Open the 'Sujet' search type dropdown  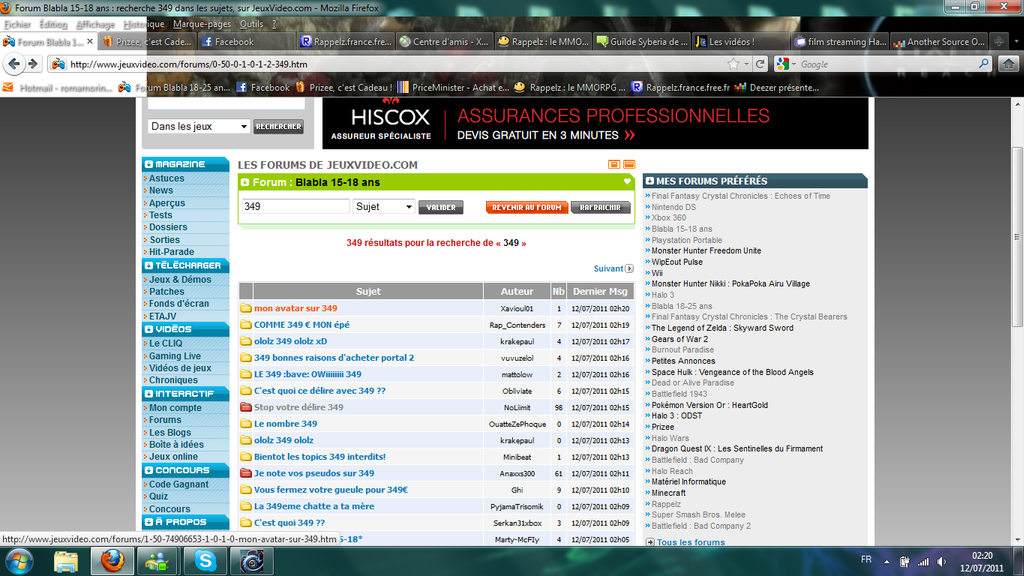click(x=384, y=207)
